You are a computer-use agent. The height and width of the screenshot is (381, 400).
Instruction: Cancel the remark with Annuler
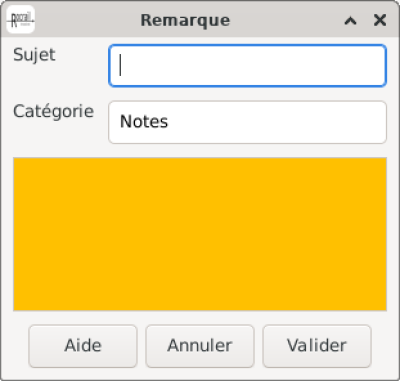click(200, 346)
